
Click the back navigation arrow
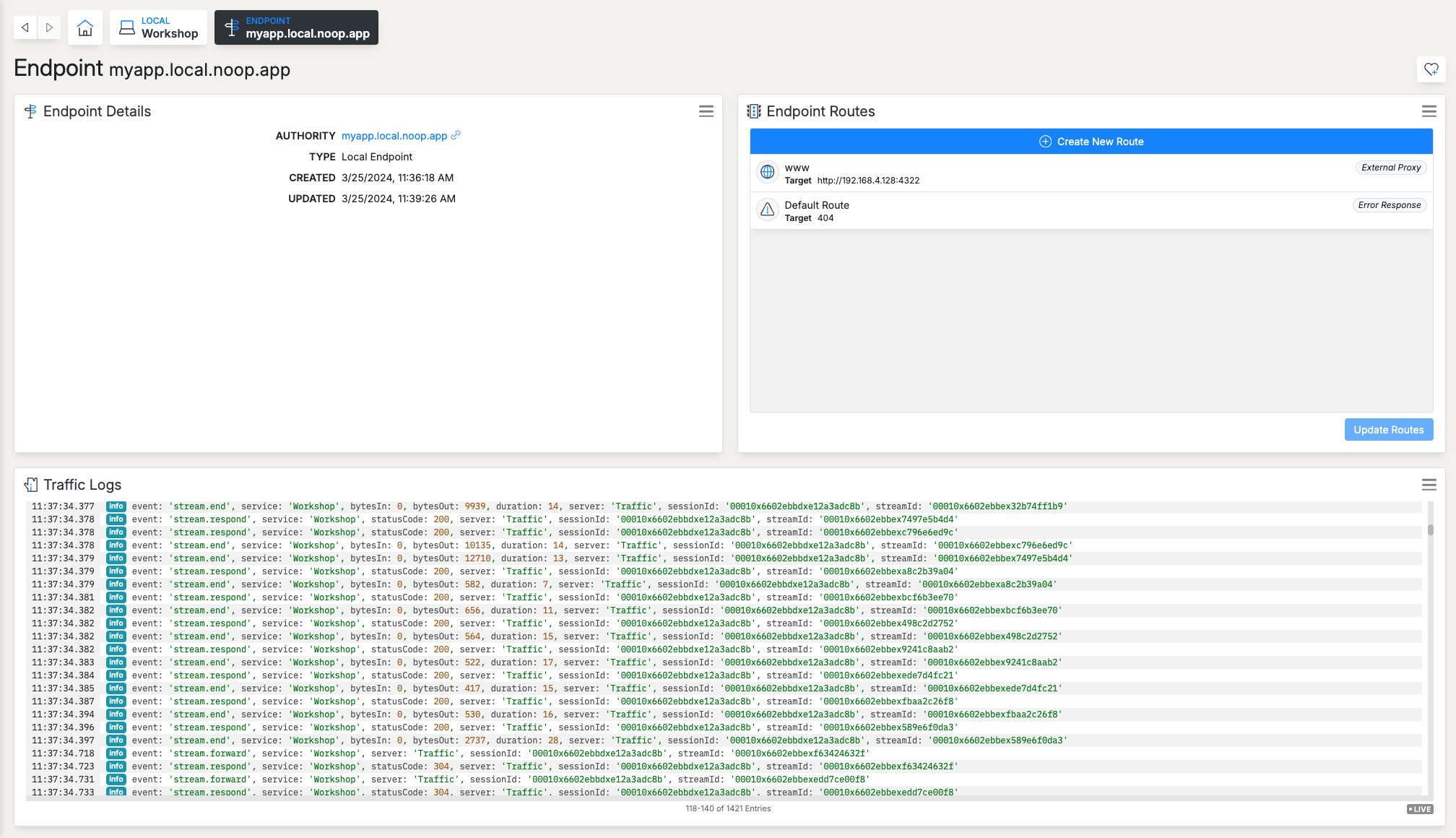pyautogui.click(x=25, y=27)
